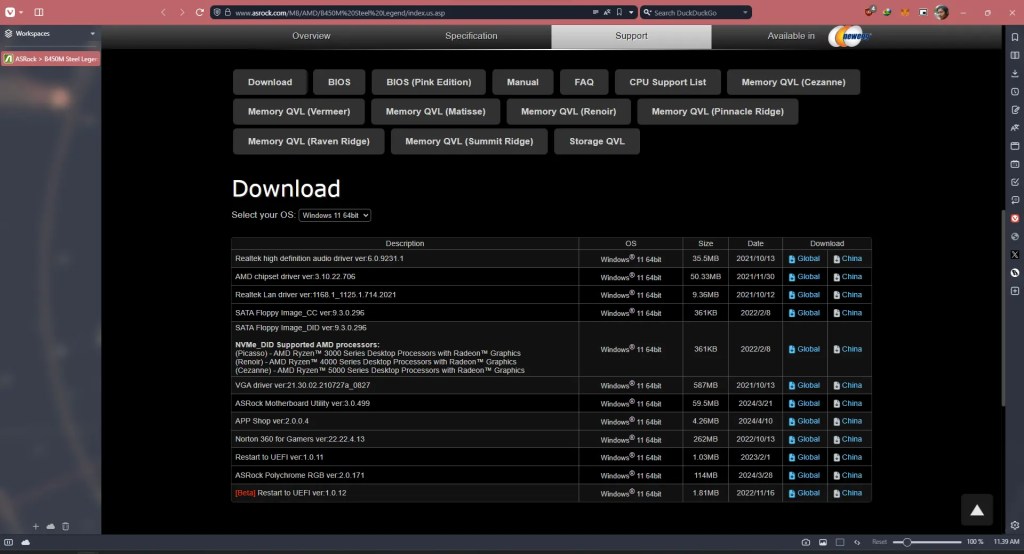Open Memory QVL (Pinnacle Ridge)
The width and height of the screenshot is (1024, 554).
pos(717,112)
